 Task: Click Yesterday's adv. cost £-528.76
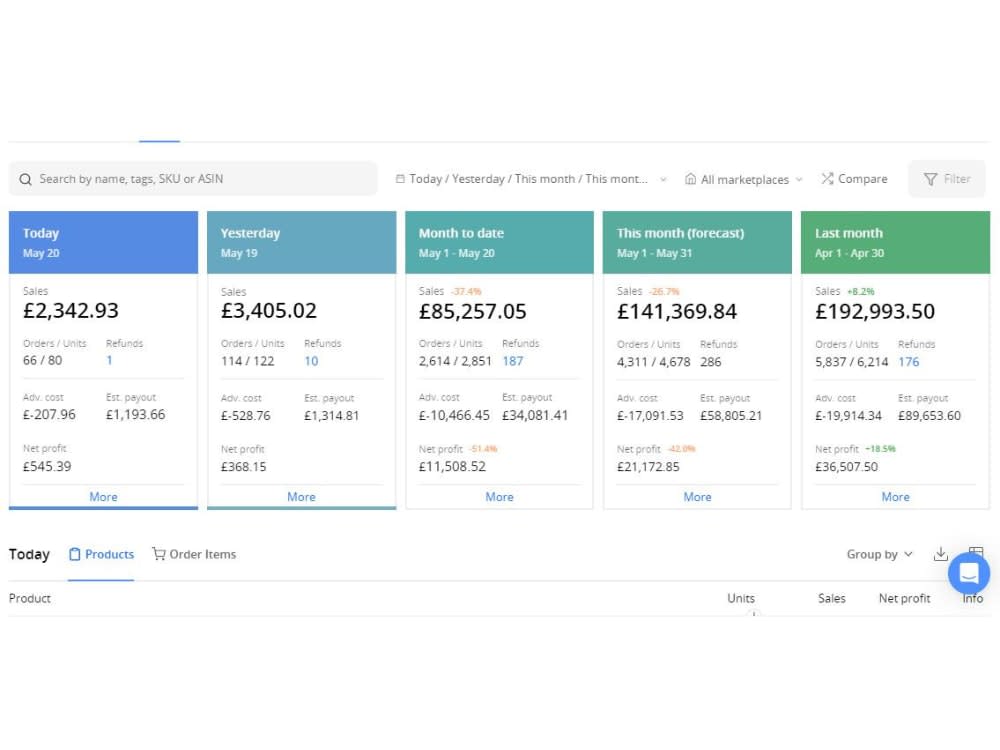click(x=246, y=416)
